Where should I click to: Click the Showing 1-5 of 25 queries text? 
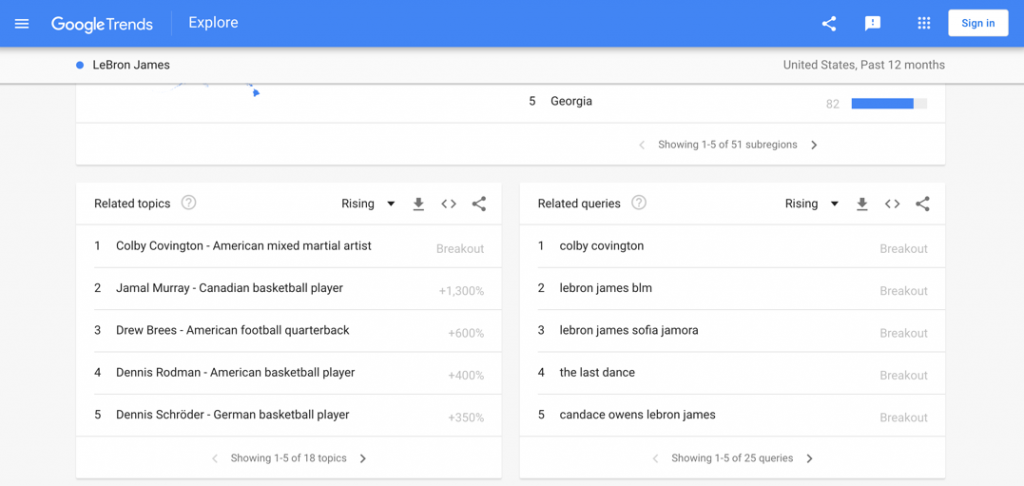coord(732,459)
